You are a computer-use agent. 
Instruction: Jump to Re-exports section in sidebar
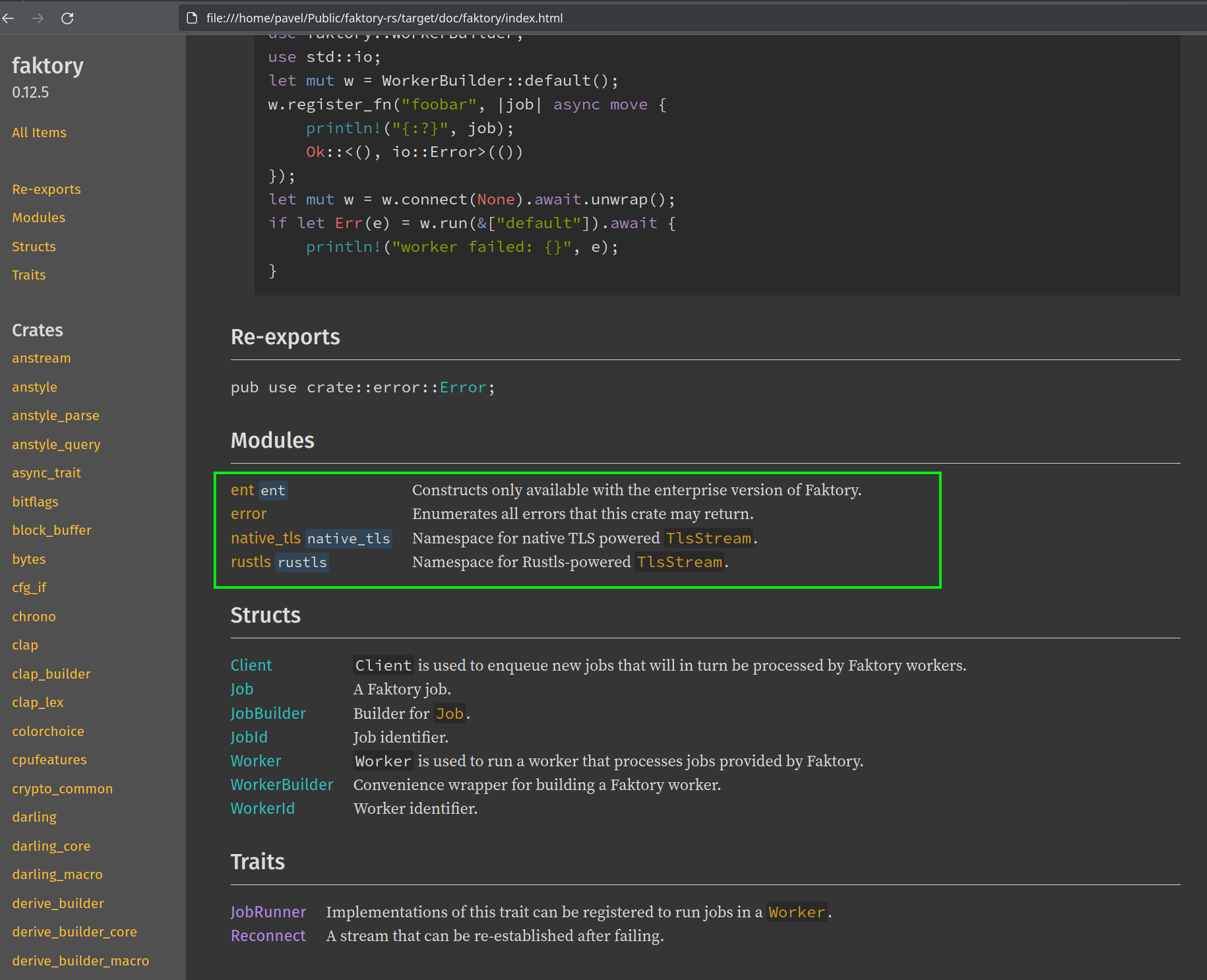[x=46, y=189]
